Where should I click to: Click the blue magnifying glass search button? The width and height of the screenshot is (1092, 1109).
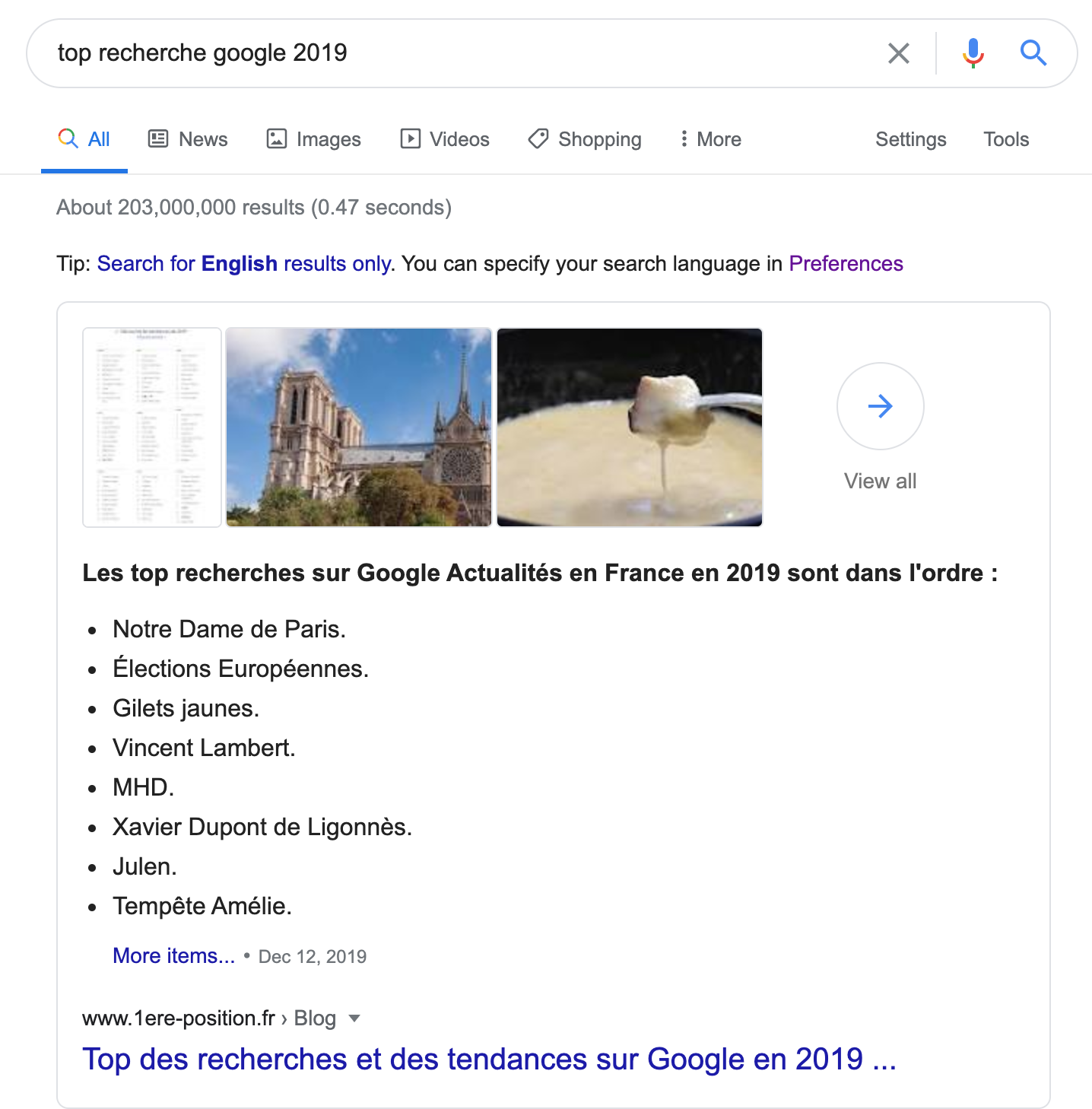coord(1033,53)
